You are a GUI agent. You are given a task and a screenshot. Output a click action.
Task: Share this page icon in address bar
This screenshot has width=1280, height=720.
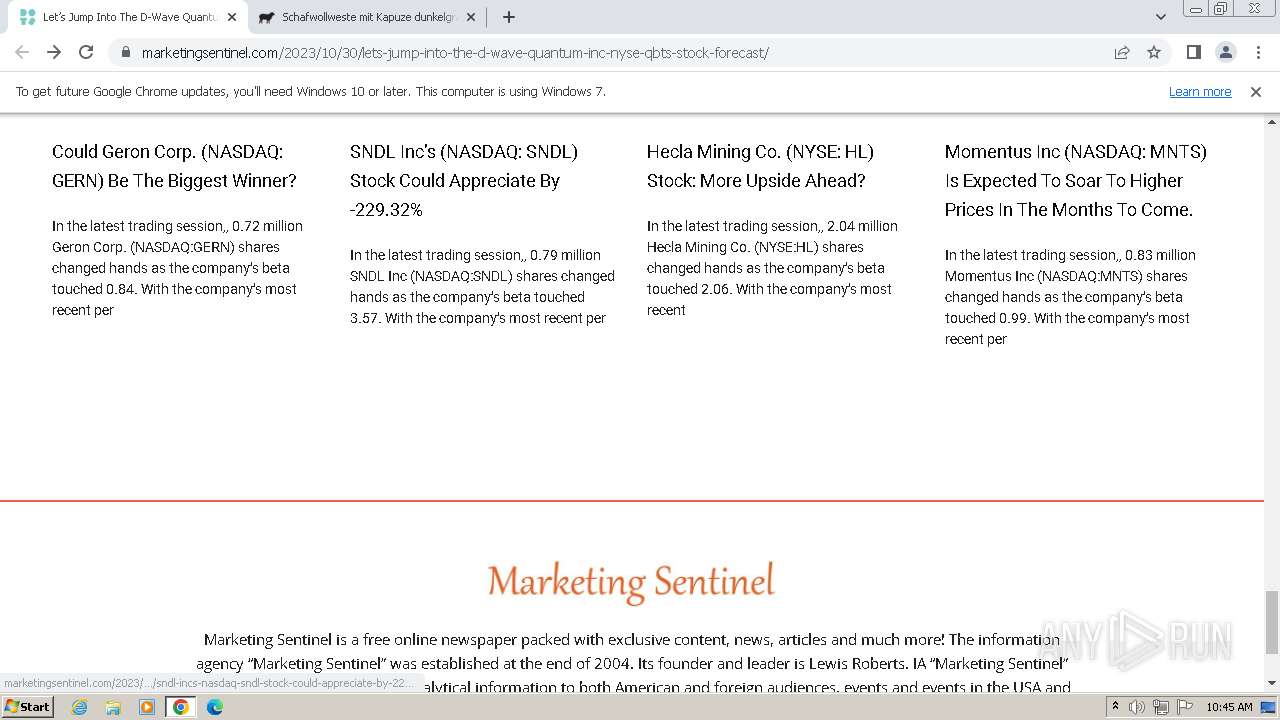click(x=1122, y=52)
